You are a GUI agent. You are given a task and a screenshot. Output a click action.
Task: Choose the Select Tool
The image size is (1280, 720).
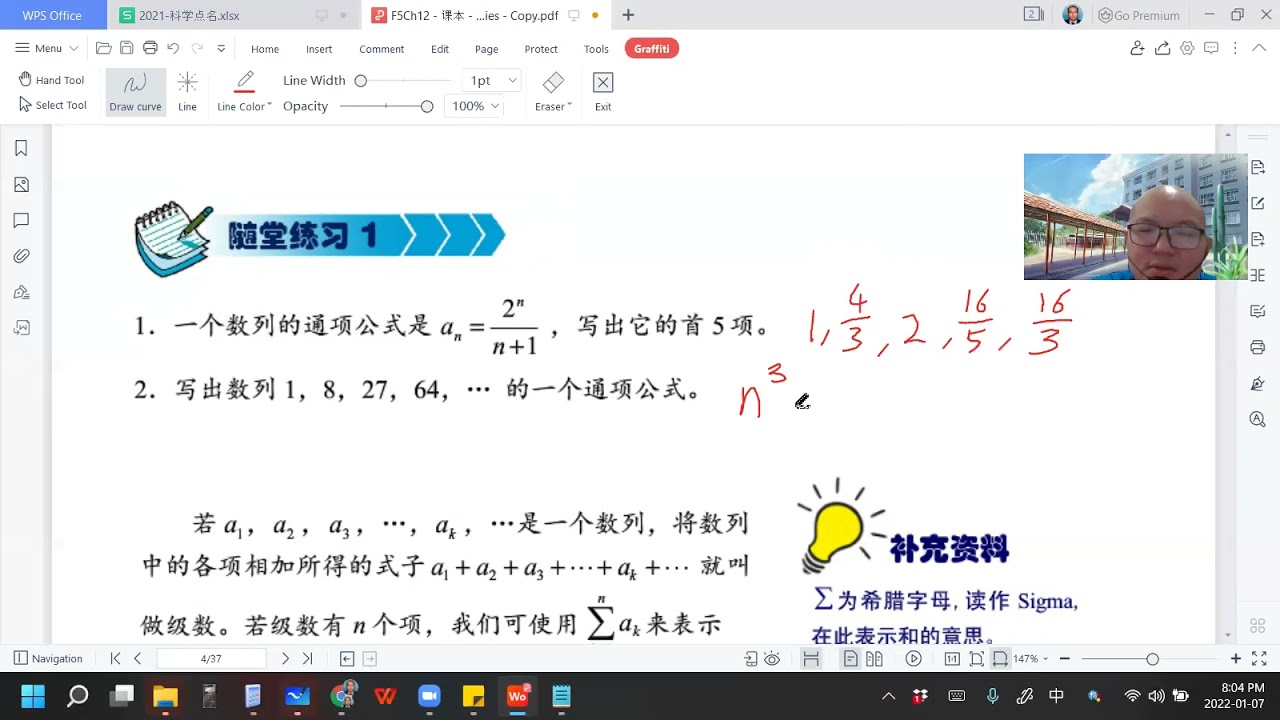pyautogui.click(x=52, y=105)
